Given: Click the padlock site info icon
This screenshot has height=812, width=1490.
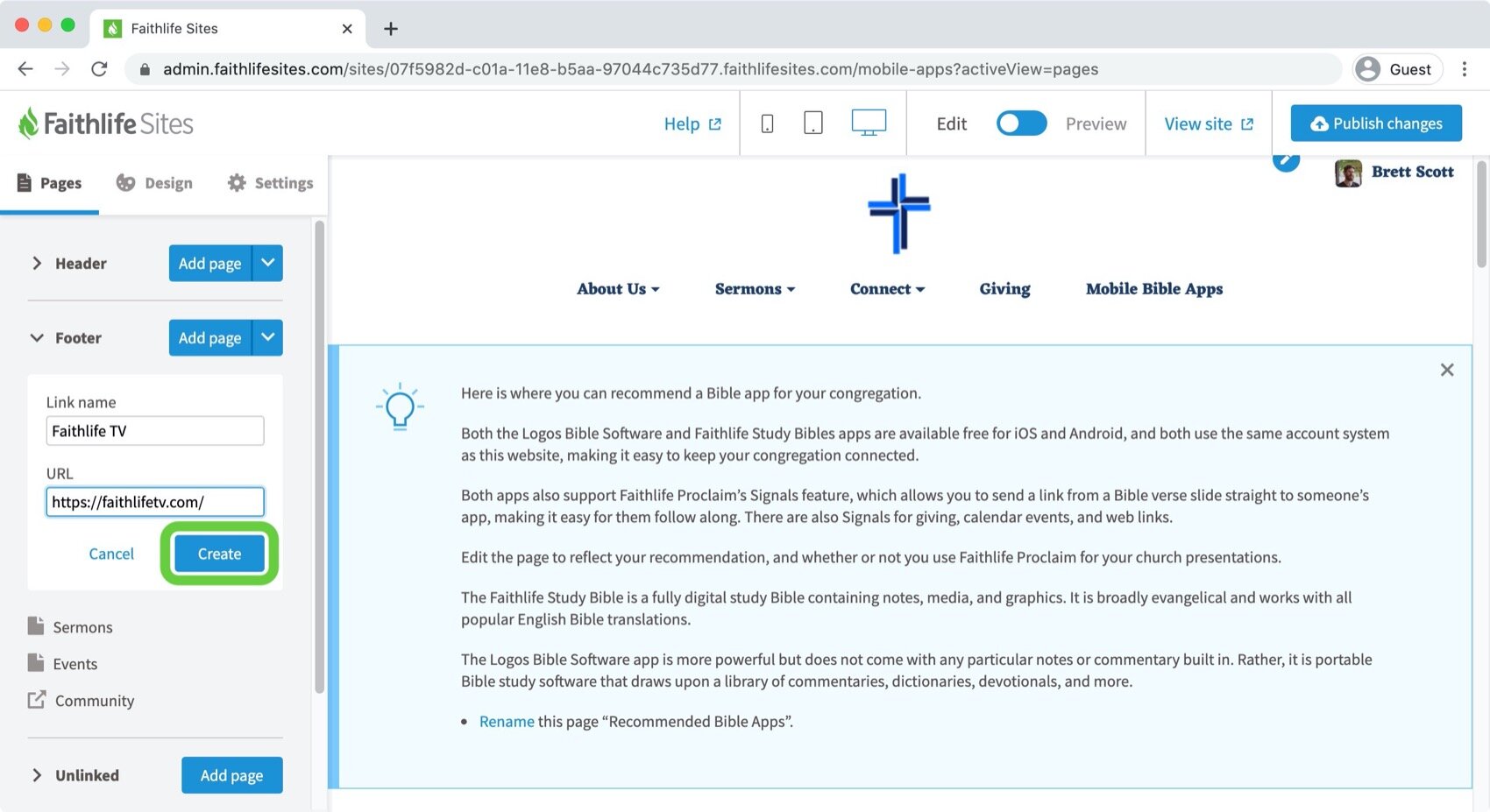Looking at the screenshot, I should tap(145, 69).
